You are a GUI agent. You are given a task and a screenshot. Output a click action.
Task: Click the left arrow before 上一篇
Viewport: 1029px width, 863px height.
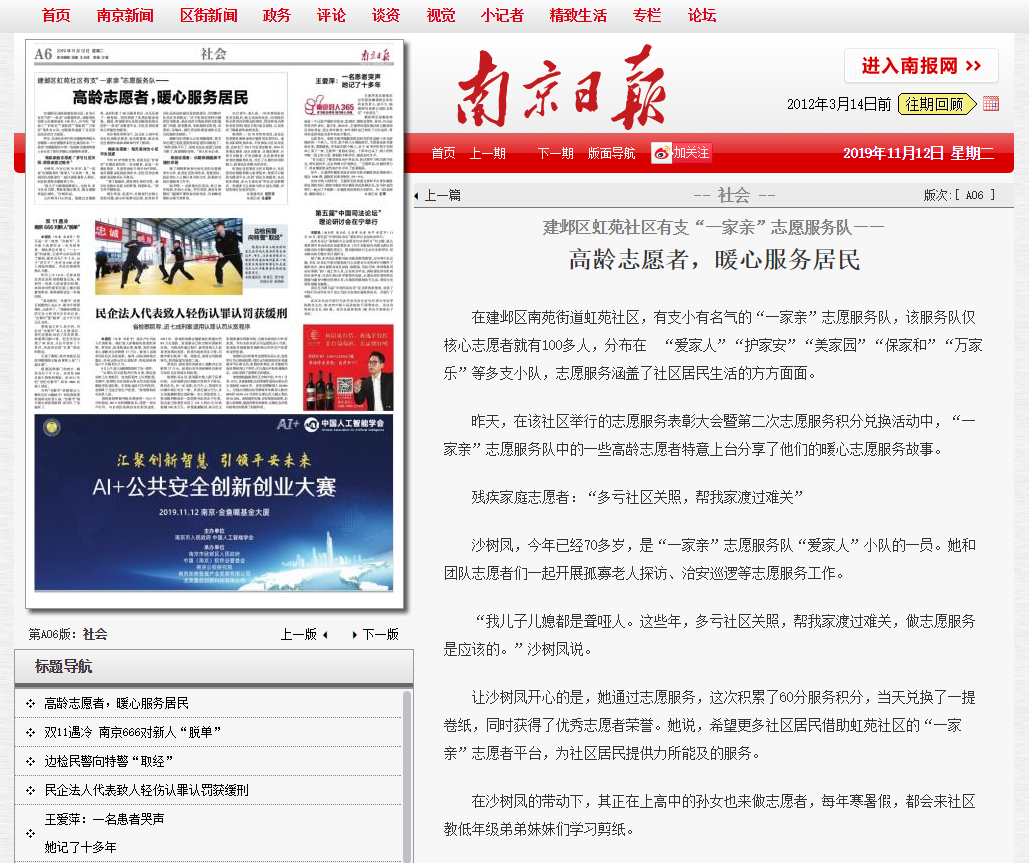(417, 196)
